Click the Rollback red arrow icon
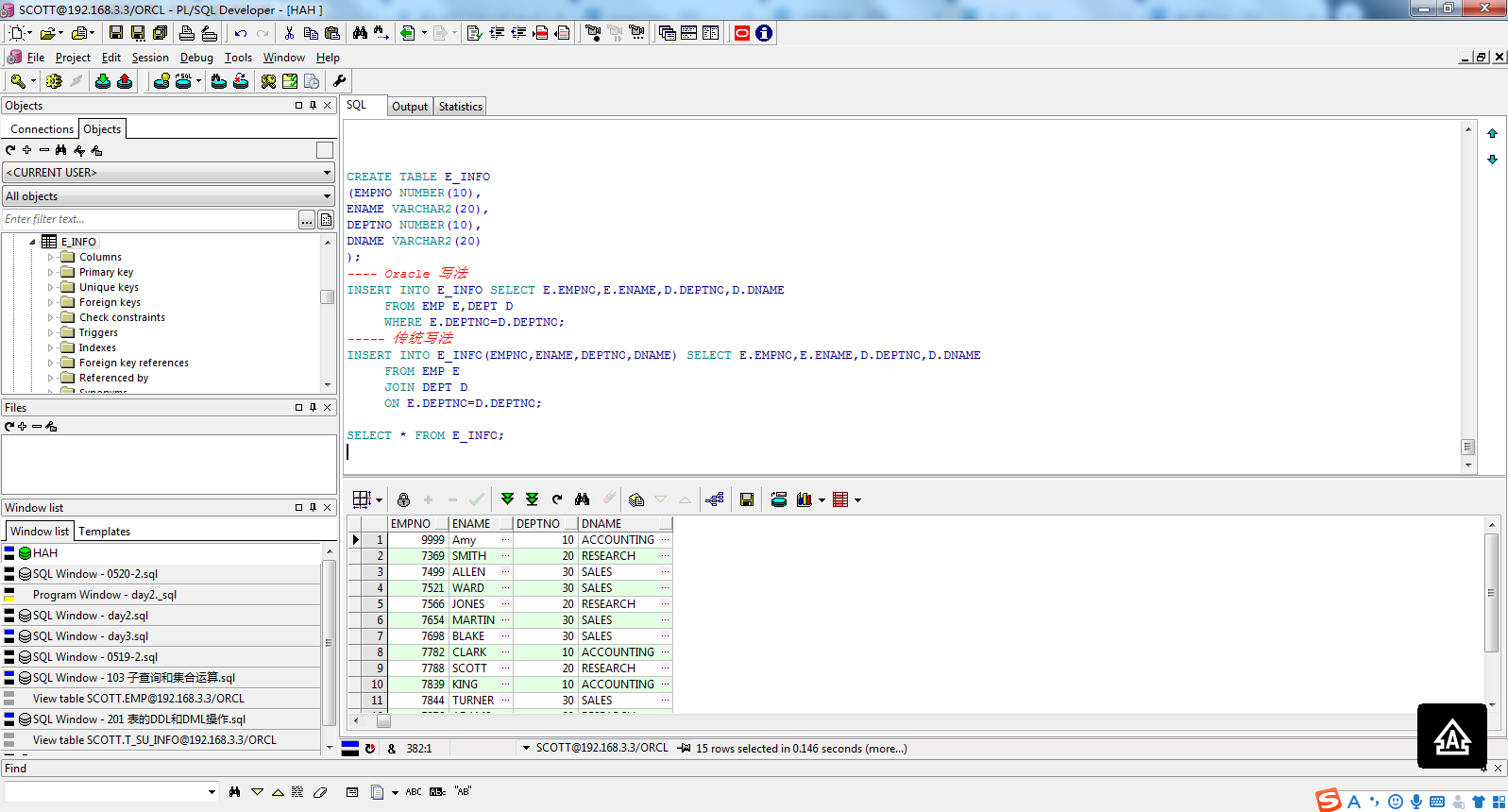The height and width of the screenshot is (812, 1508). 125,82
